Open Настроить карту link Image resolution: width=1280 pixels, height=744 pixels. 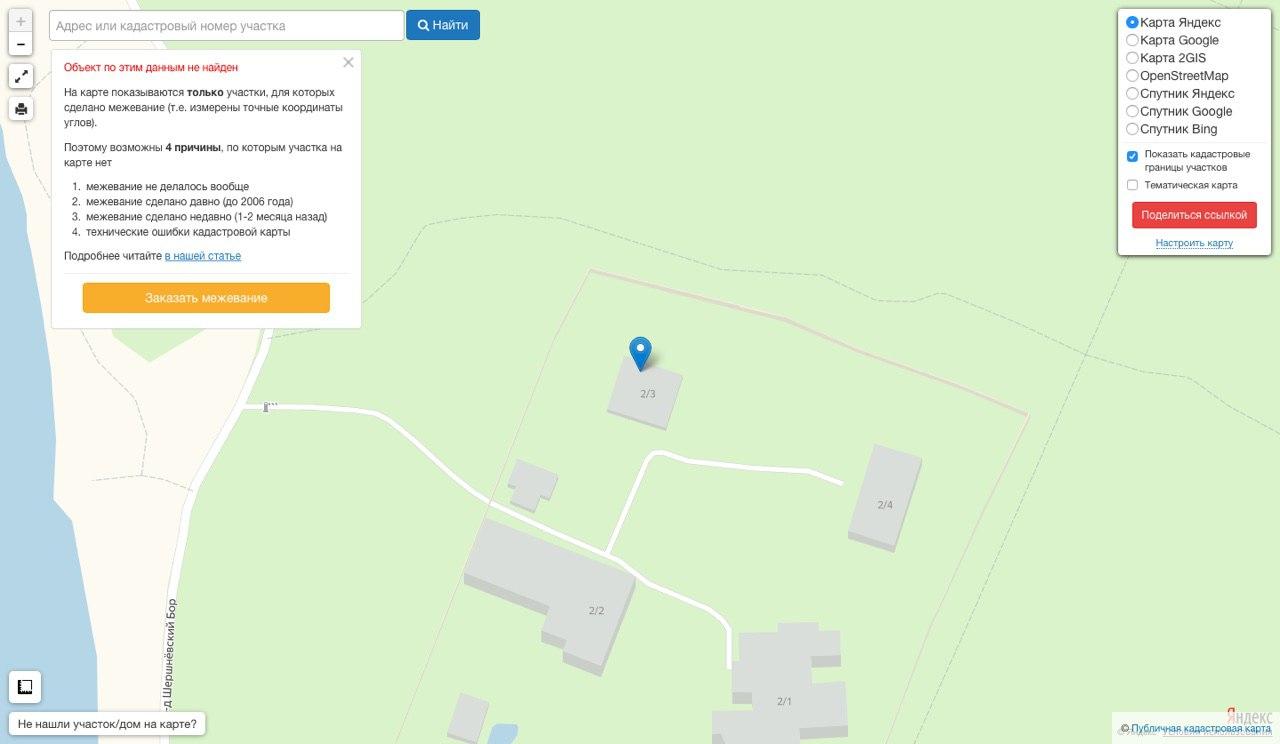click(x=1194, y=243)
